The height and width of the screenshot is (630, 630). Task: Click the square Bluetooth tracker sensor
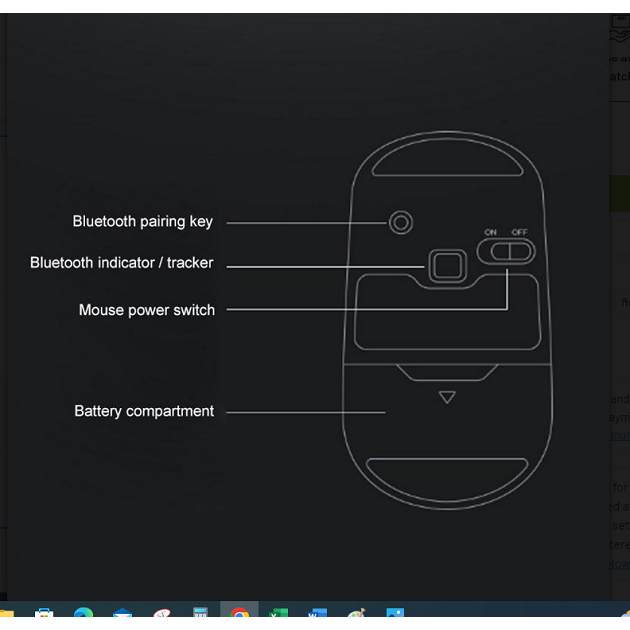(x=447, y=265)
